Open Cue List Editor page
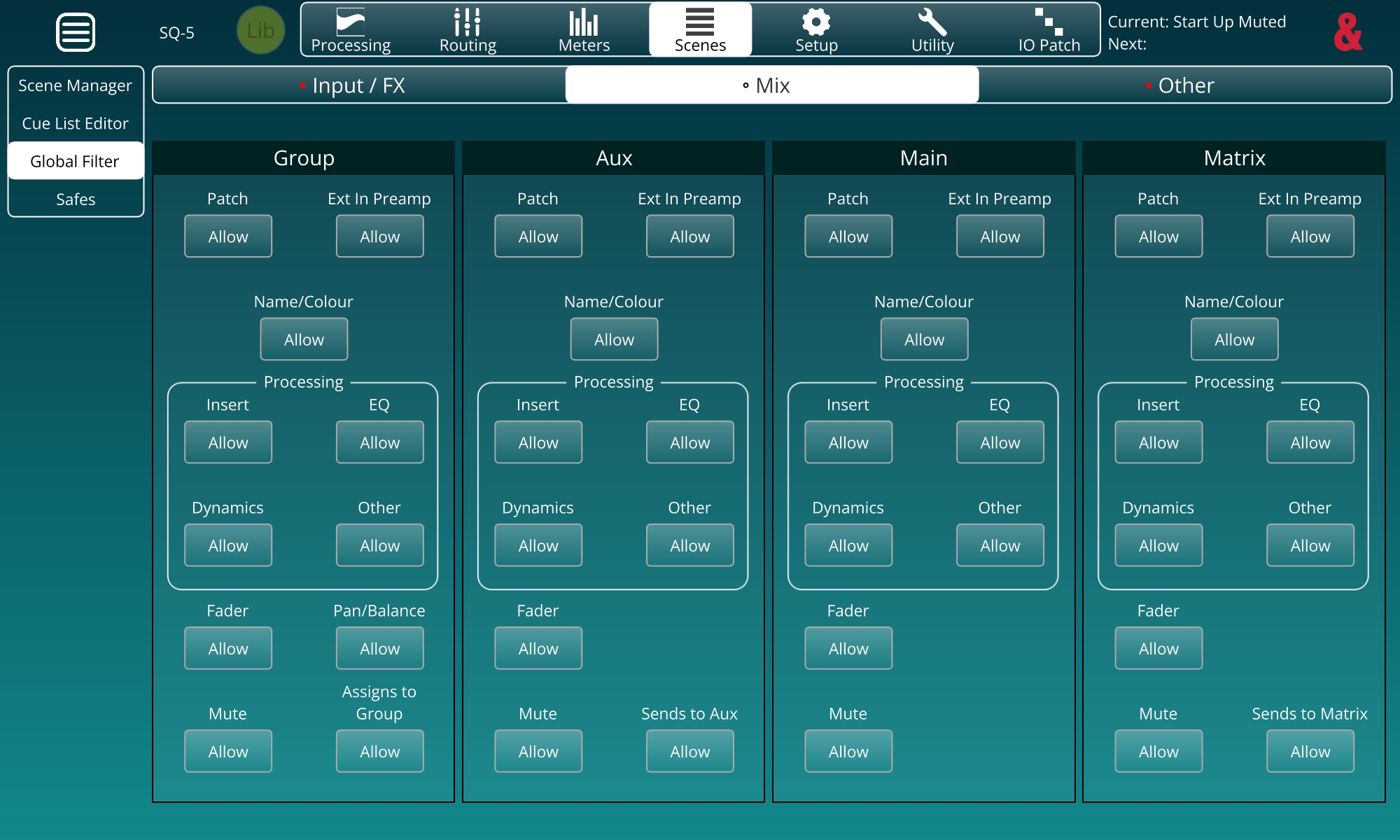Image resolution: width=1400 pixels, height=840 pixels. click(75, 123)
